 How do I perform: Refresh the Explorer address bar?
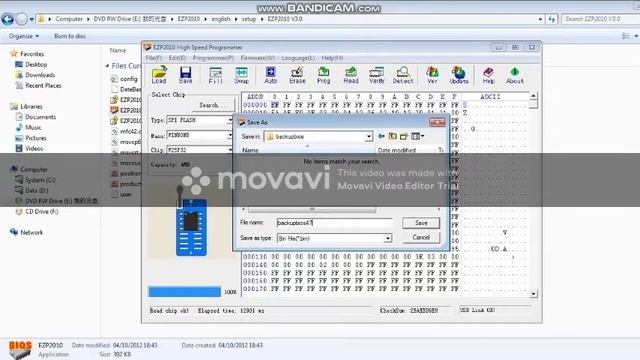tap(552, 19)
